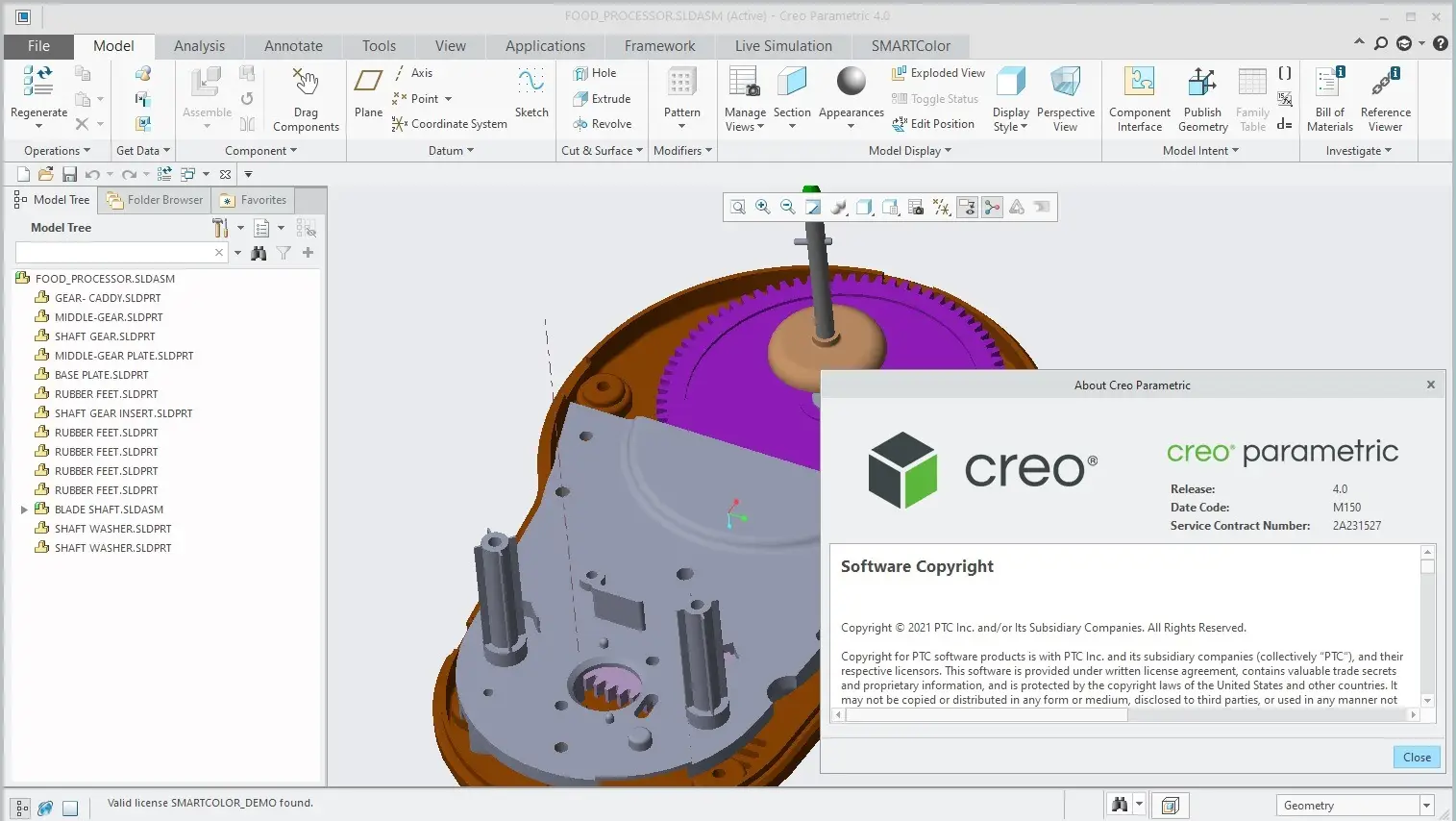The image size is (1456, 821).
Task: Open a file from quick access toolbar
Action: 45,174
